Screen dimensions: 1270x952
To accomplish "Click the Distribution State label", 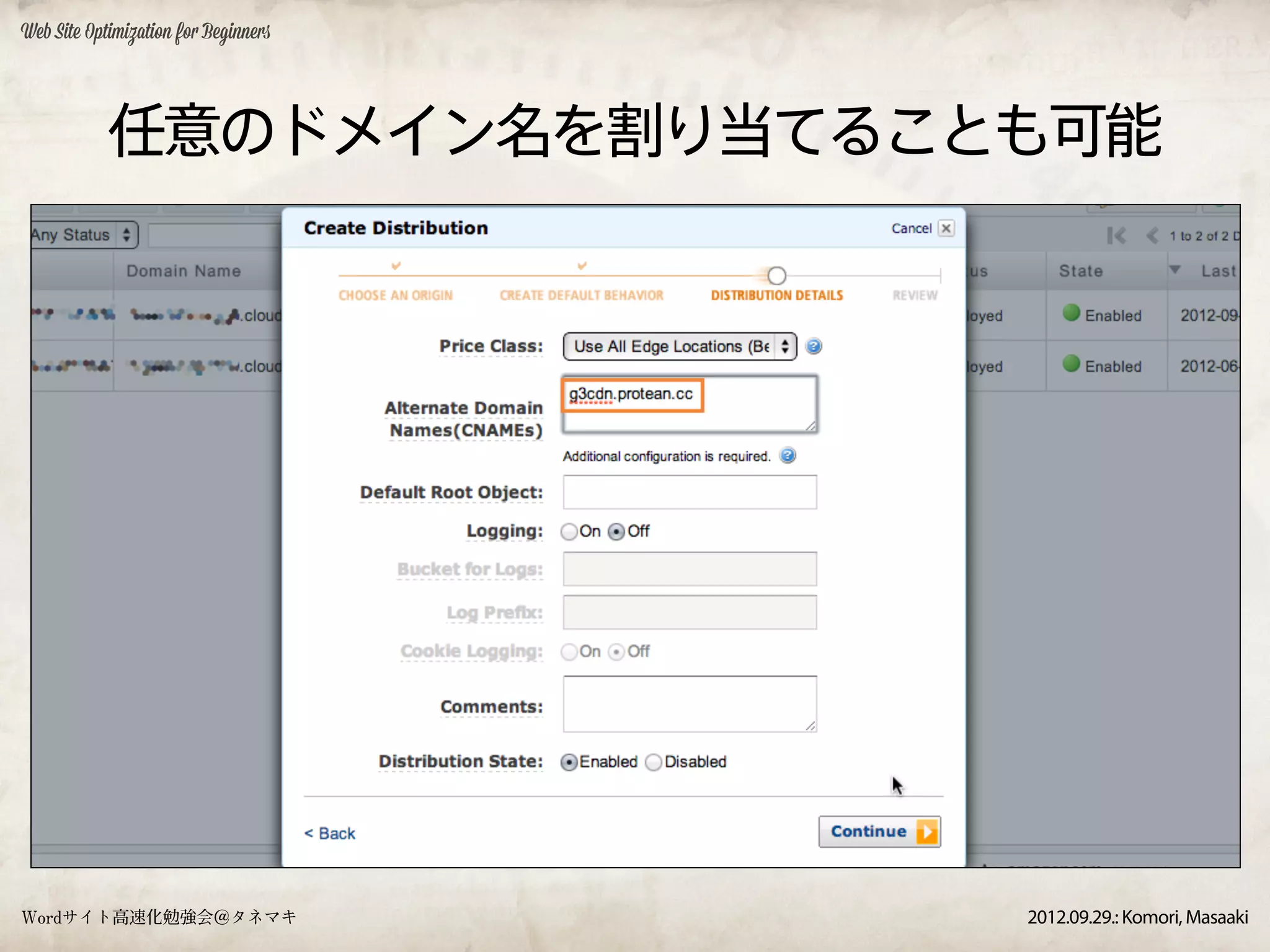I will point(460,761).
